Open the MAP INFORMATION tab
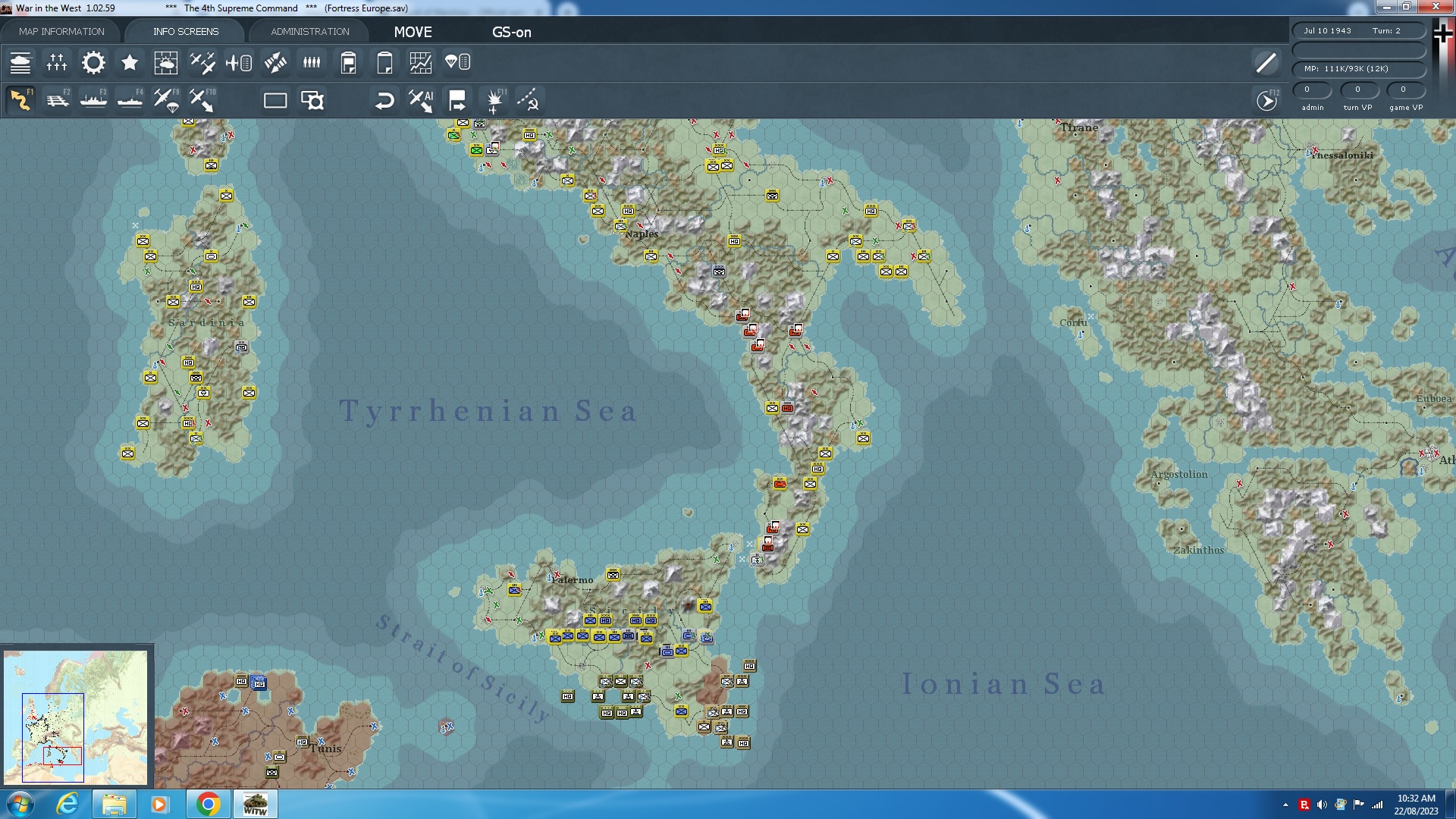This screenshot has width=1456, height=819. click(61, 32)
